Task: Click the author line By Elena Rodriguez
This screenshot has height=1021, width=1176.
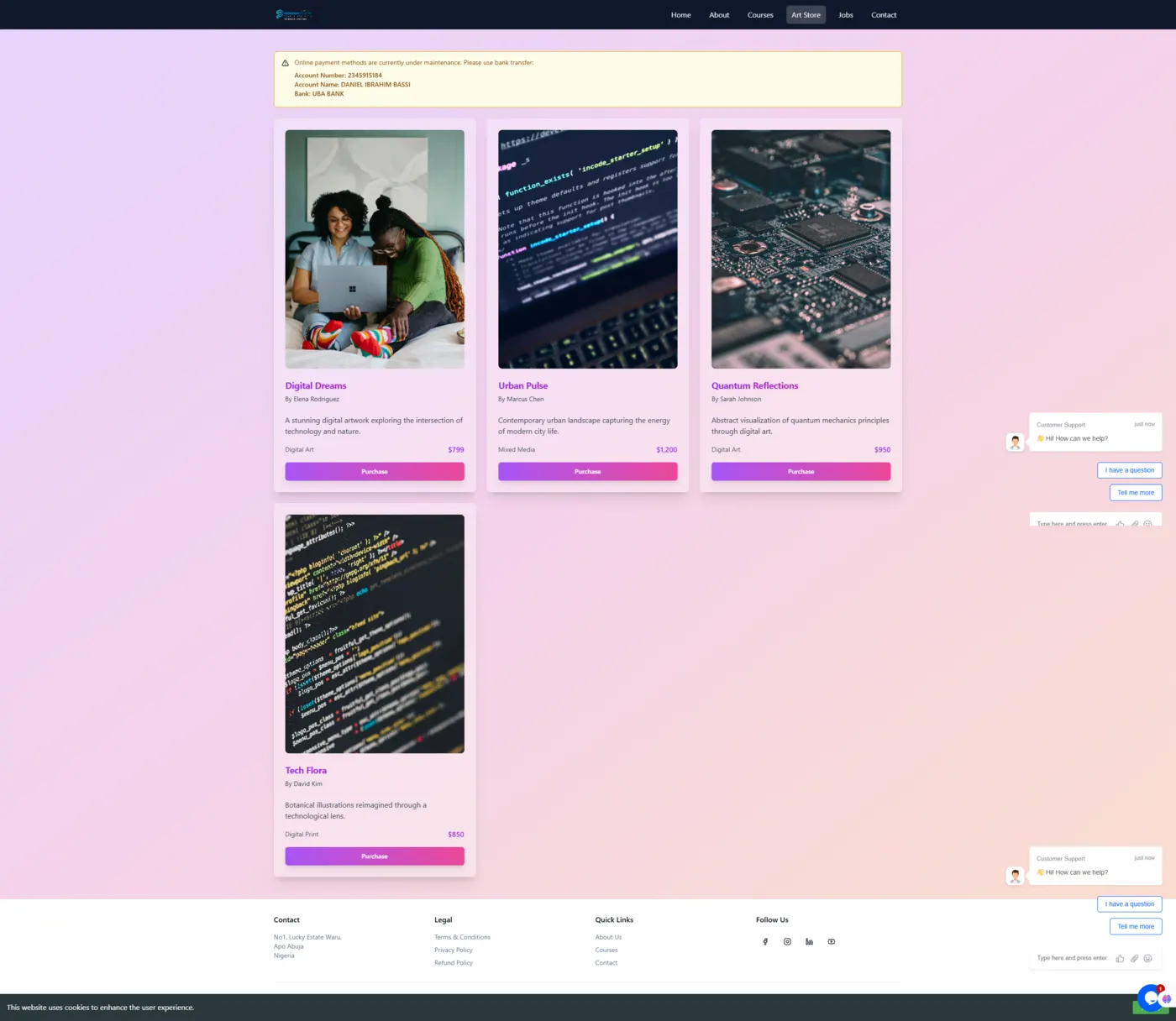Action: 312,400
